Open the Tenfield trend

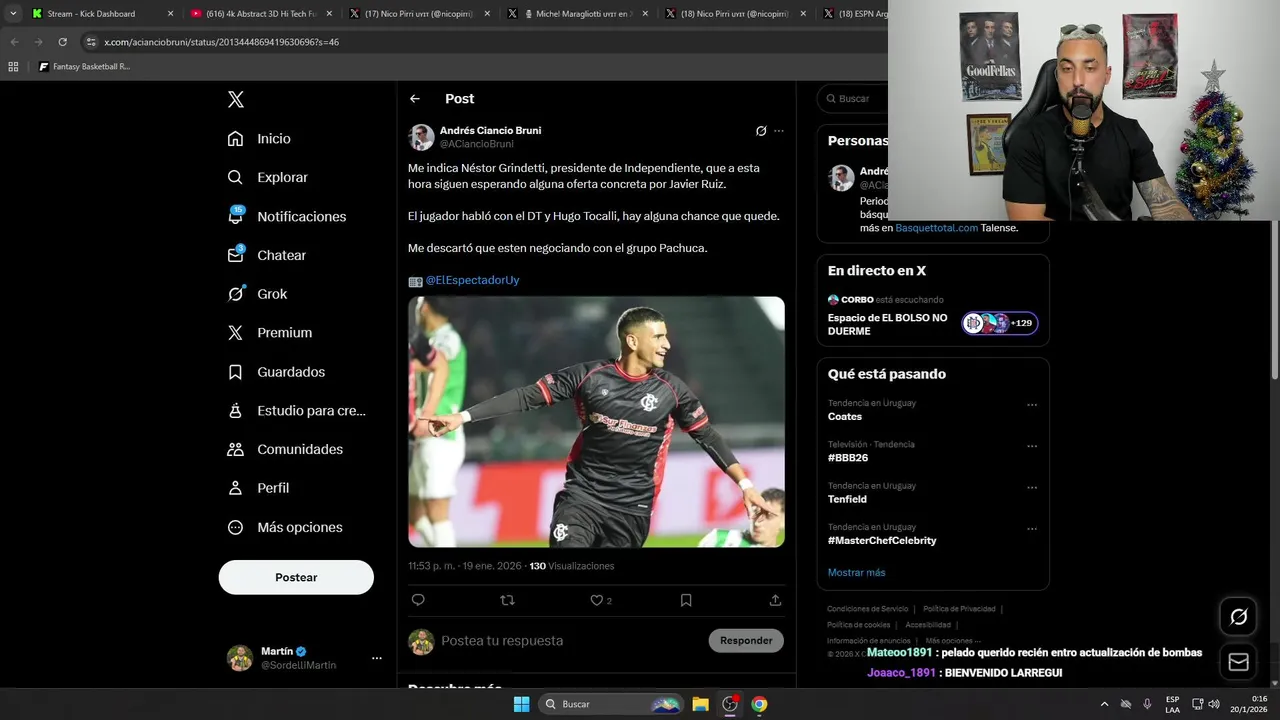click(x=847, y=499)
